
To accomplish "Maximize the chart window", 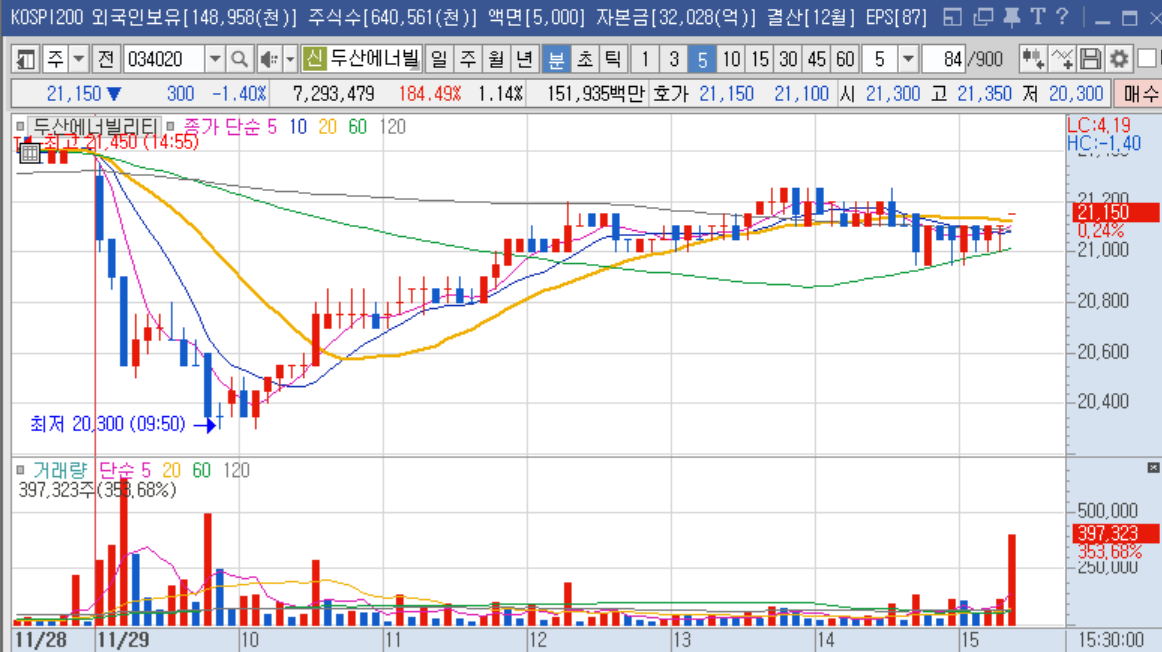I will click(x=1130, y=18).
